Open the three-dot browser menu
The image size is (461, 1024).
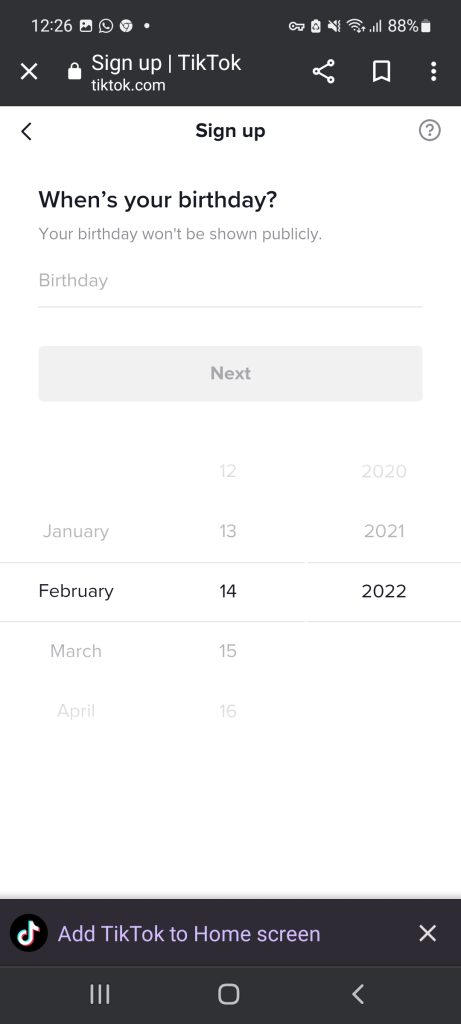pos(433,71)
